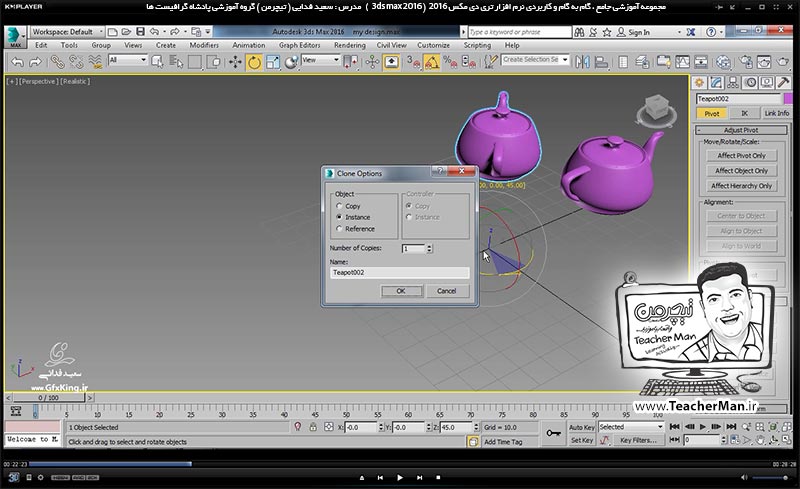Open the Create panel tab icon

tap(699, 83)
